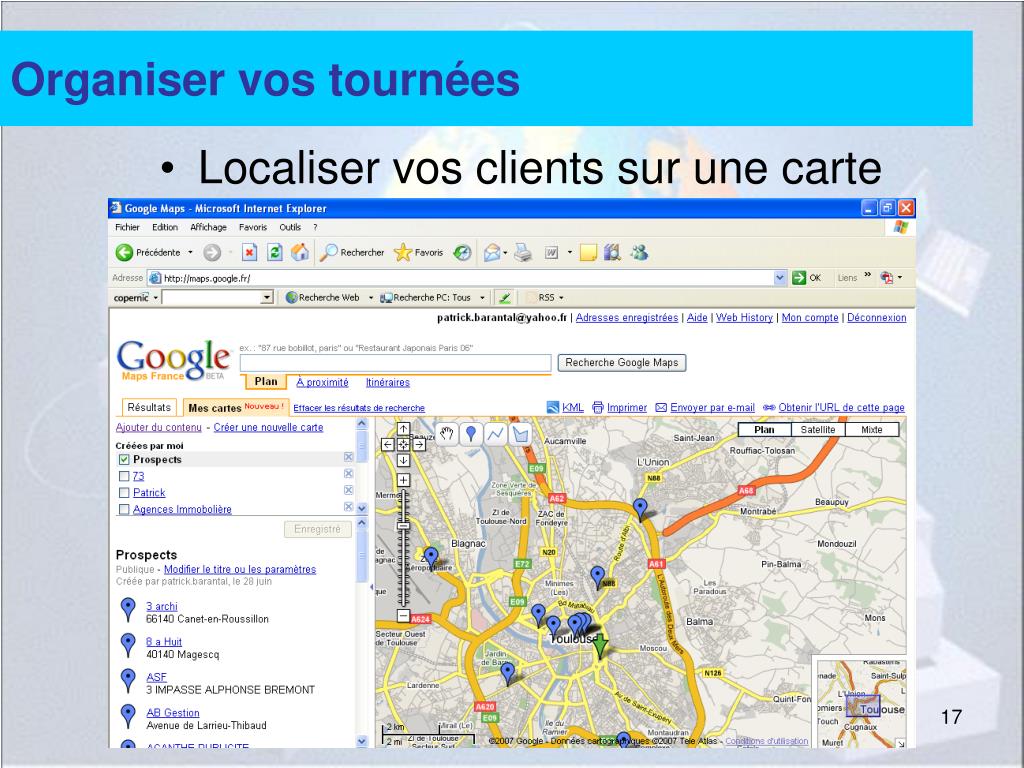
Task: Refresh the page with green arrows icon
Action: click(x=275, y=253)
